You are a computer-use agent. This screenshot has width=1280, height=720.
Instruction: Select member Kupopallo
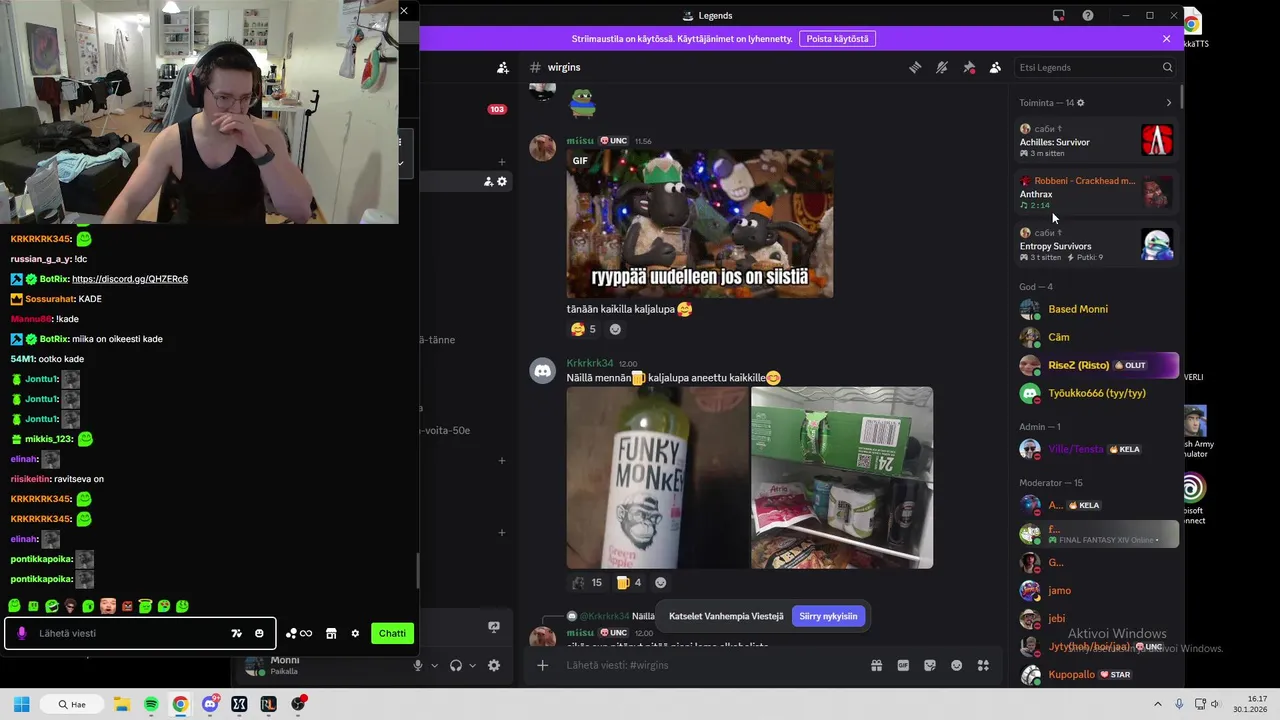(x=1096, y=674)
